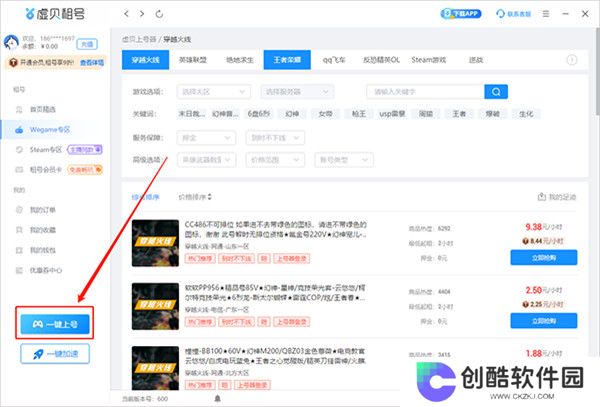Open the 价格范围 price range dropdown
The height and width of the screenshot is (407, 600).
[275, 160]
